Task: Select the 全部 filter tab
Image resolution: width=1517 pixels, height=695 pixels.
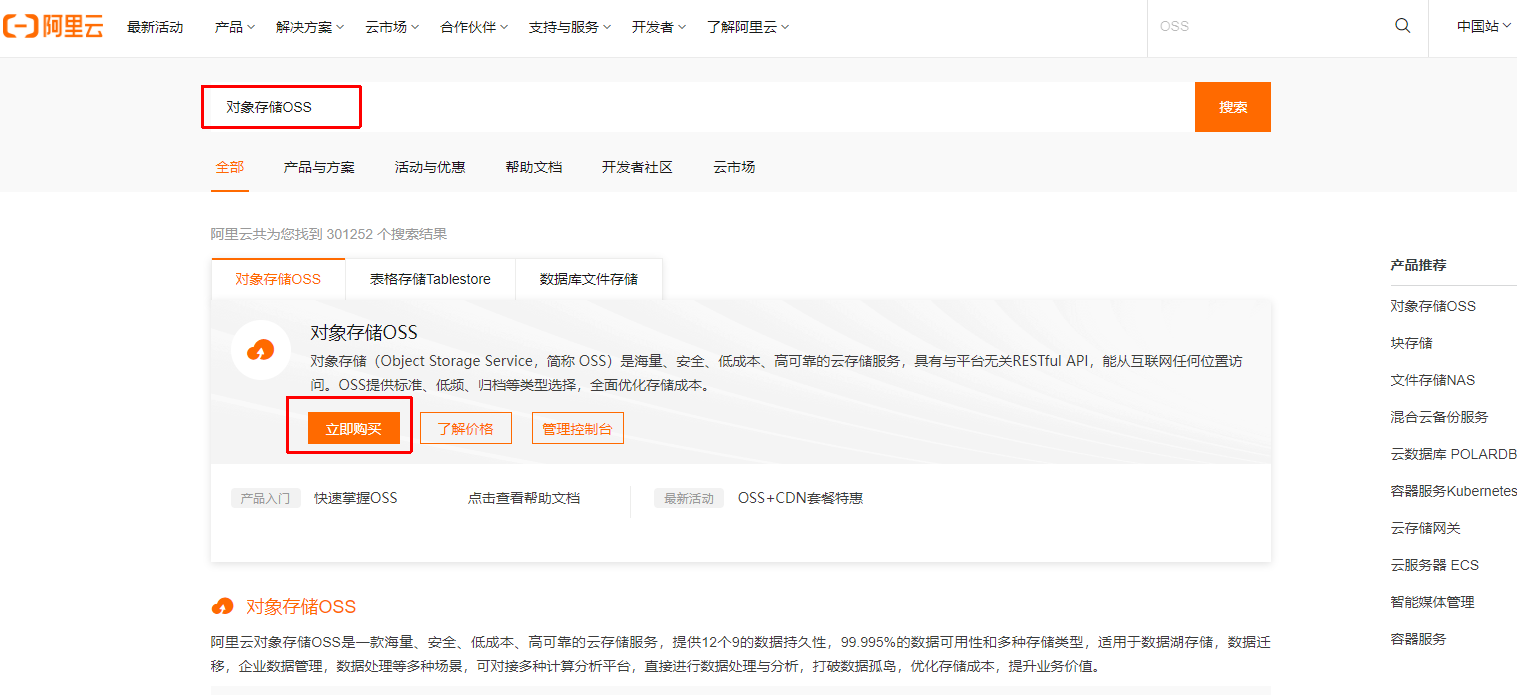Action: tap(230, 167)
